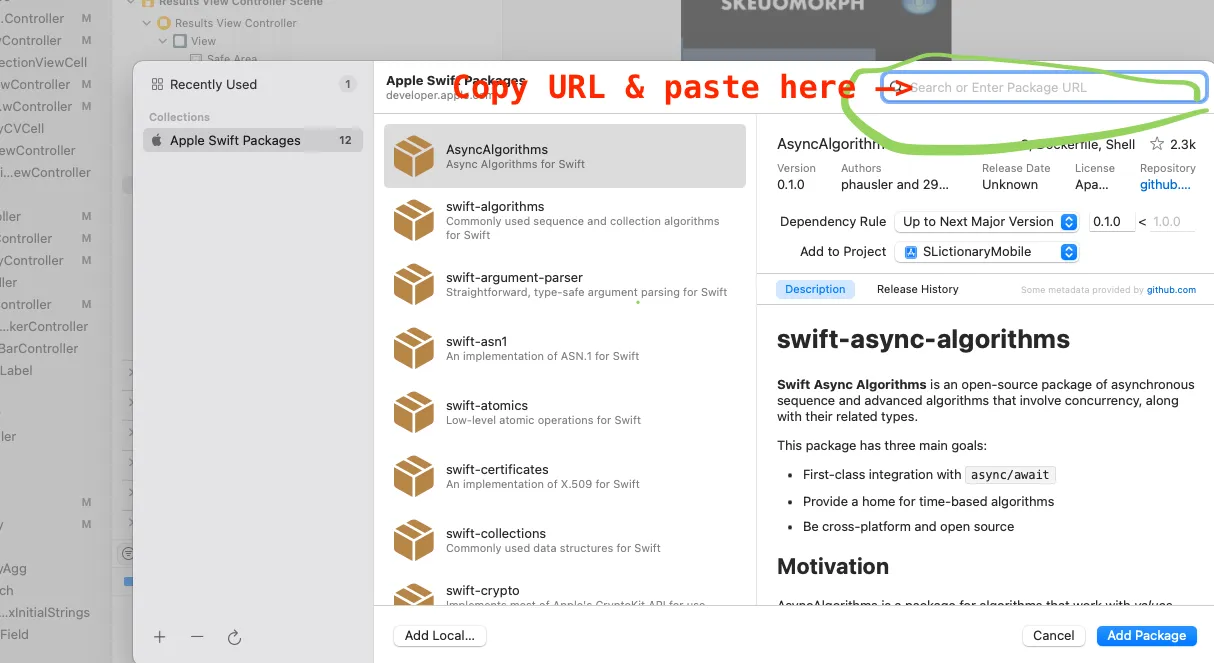Viewport: 1214px width, 663px height.
Task: Select Results View Controller in the outline
Action: (x=236, y=23)
